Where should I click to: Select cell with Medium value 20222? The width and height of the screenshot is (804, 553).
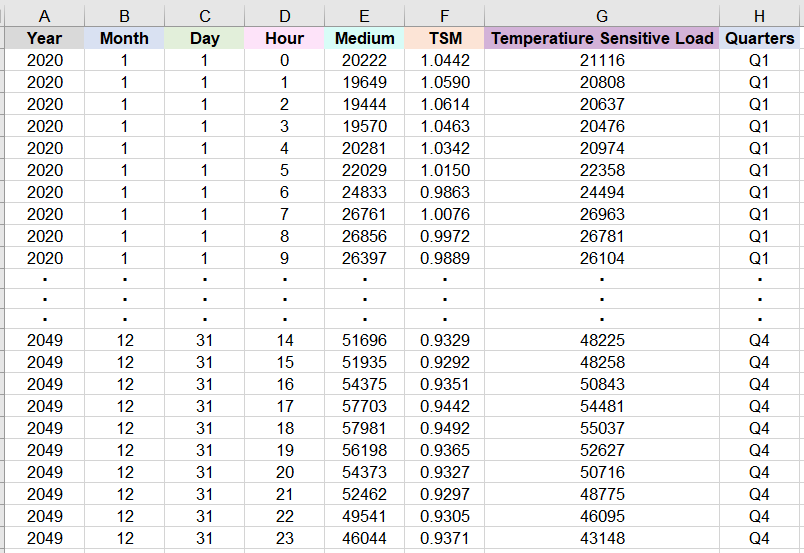coord(365,60)
